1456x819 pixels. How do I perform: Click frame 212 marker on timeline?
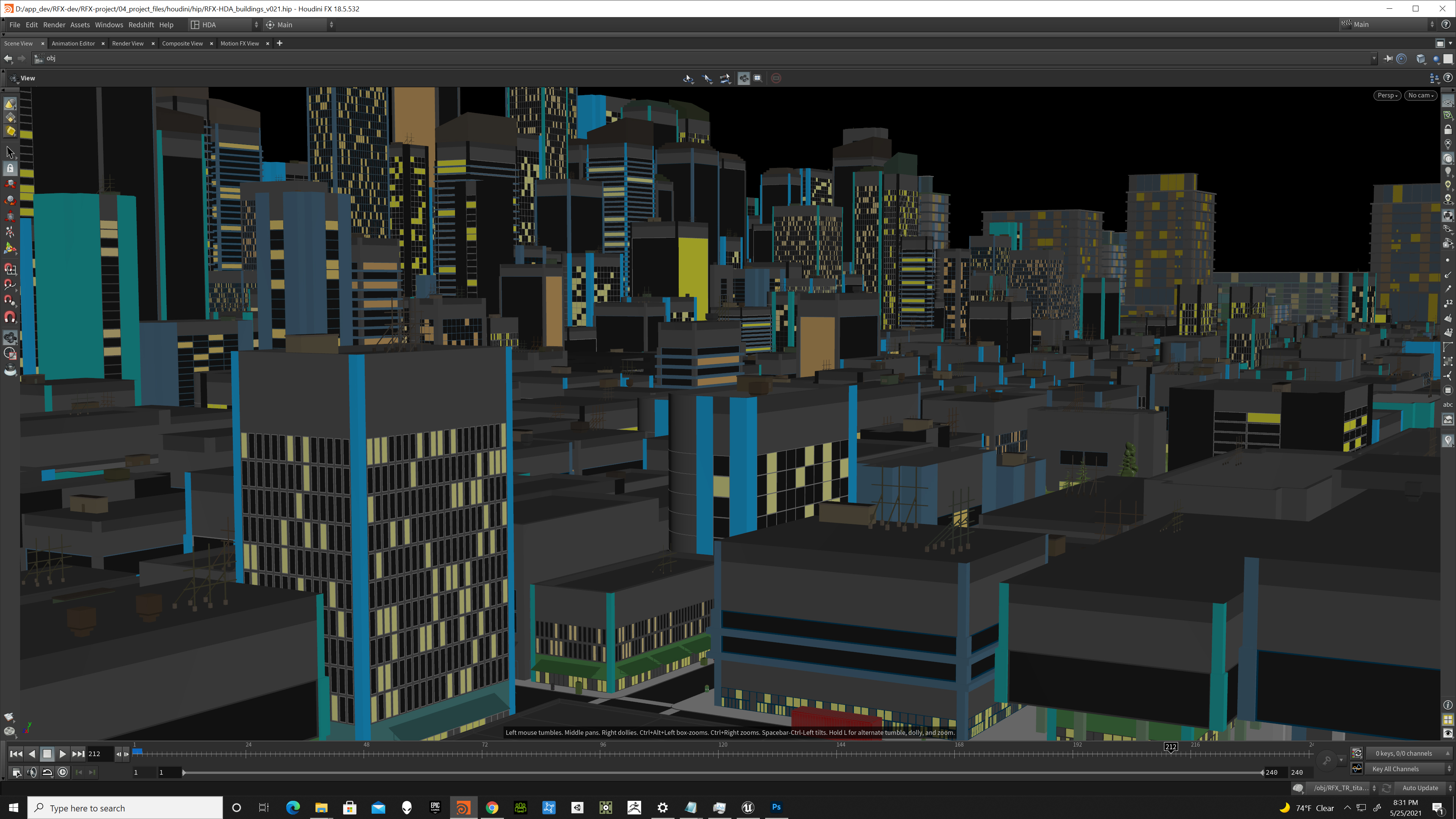[x=1170, y=747]
